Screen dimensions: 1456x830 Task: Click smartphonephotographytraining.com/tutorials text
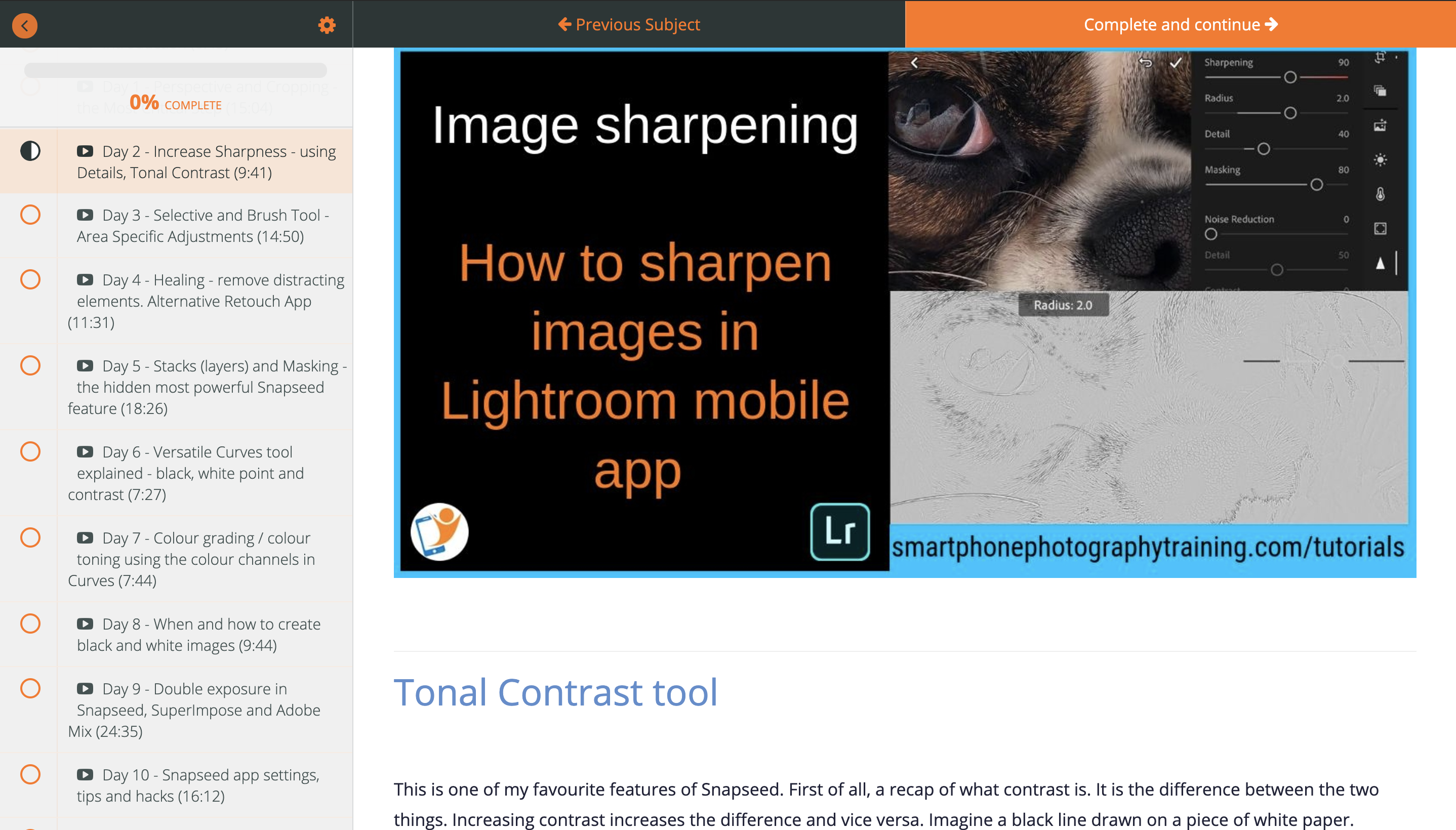[1148, 547]
